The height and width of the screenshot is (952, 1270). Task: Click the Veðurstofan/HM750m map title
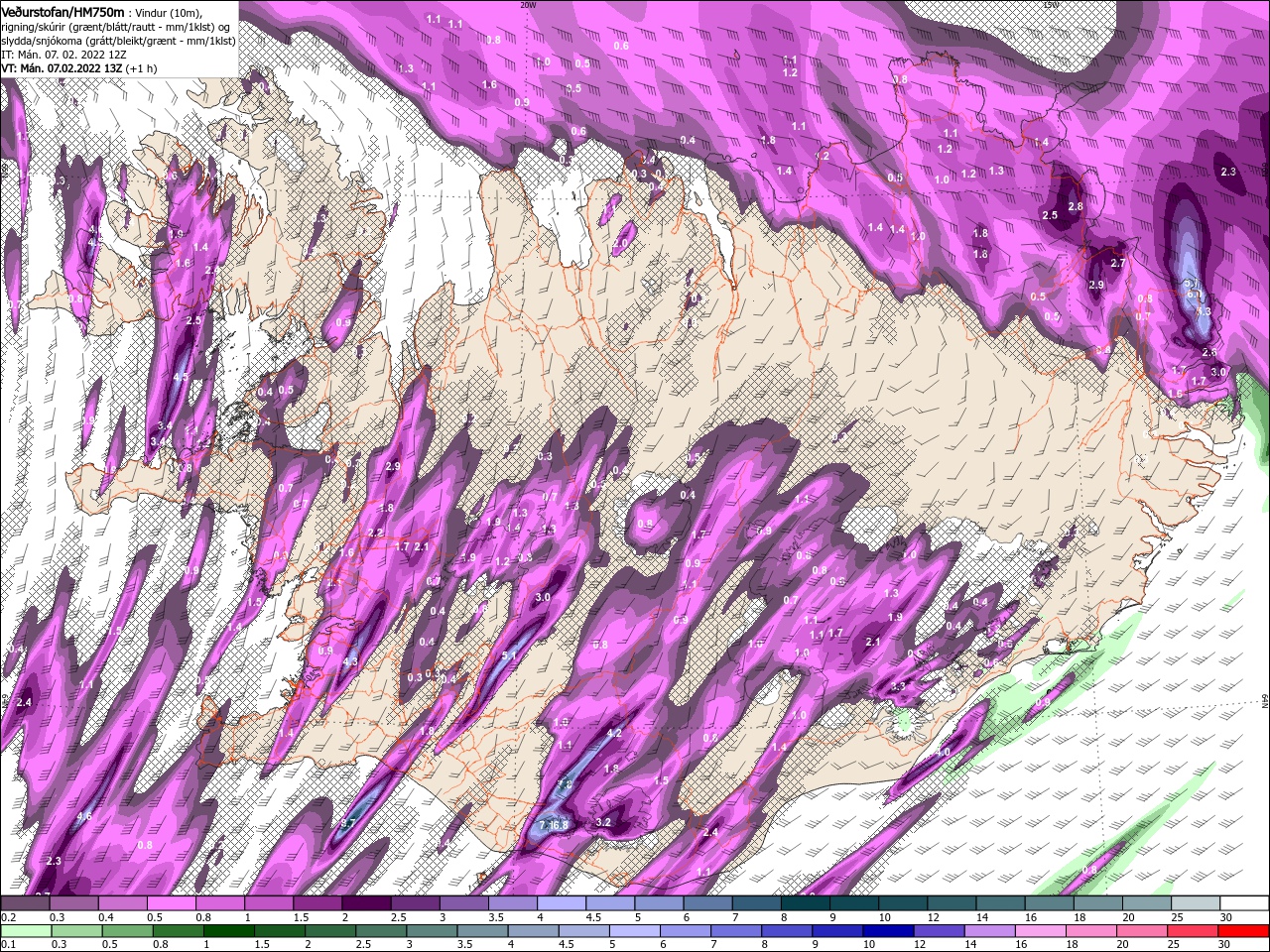(63, 11)
